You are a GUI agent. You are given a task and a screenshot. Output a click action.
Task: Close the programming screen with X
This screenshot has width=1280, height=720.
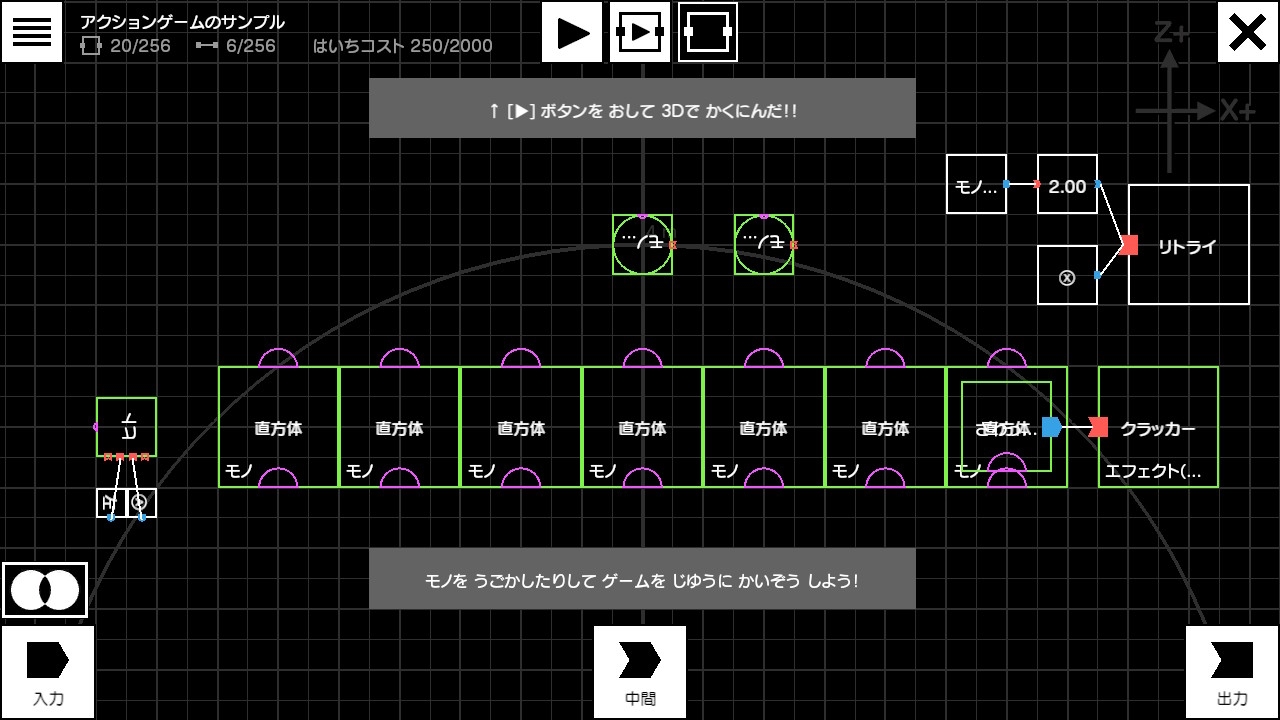(1247, 32)
